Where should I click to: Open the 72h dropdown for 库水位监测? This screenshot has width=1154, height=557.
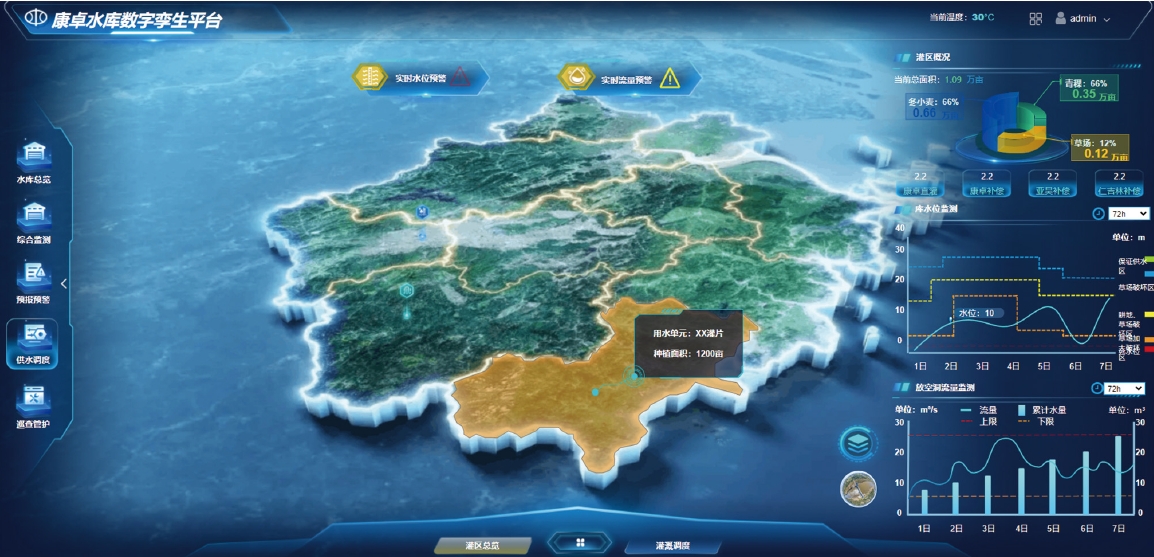click(1128, 213)
